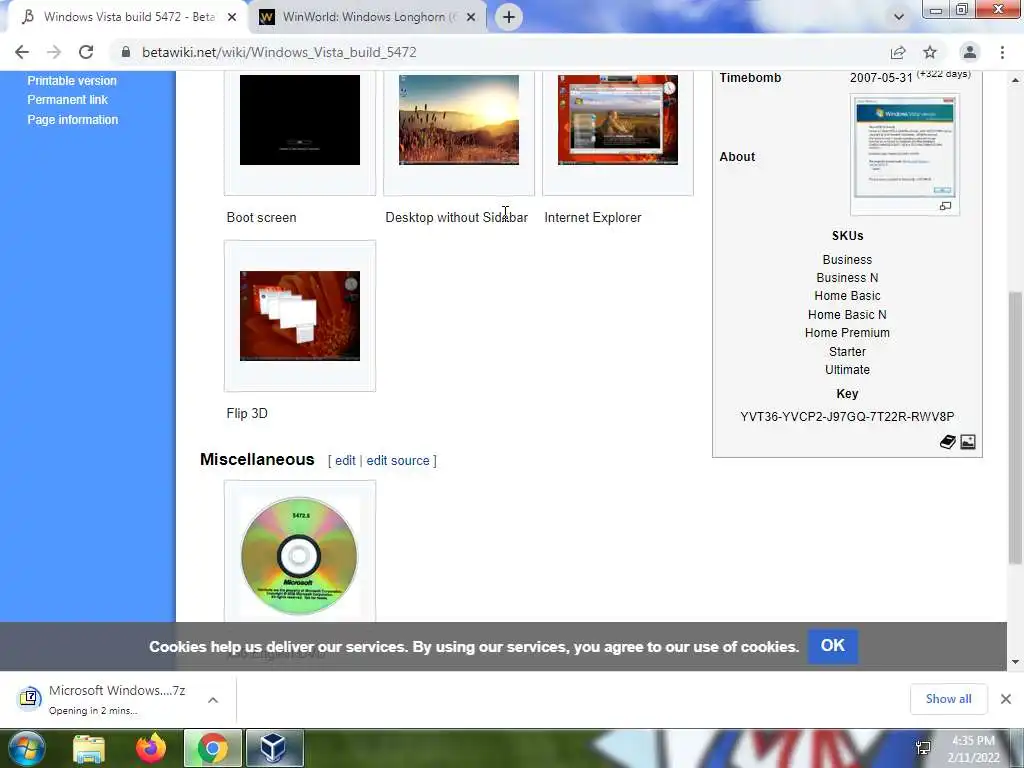Go back to previous page
Image resolution: width=1024 pixels, height=768 pixels.
point(22,52)
